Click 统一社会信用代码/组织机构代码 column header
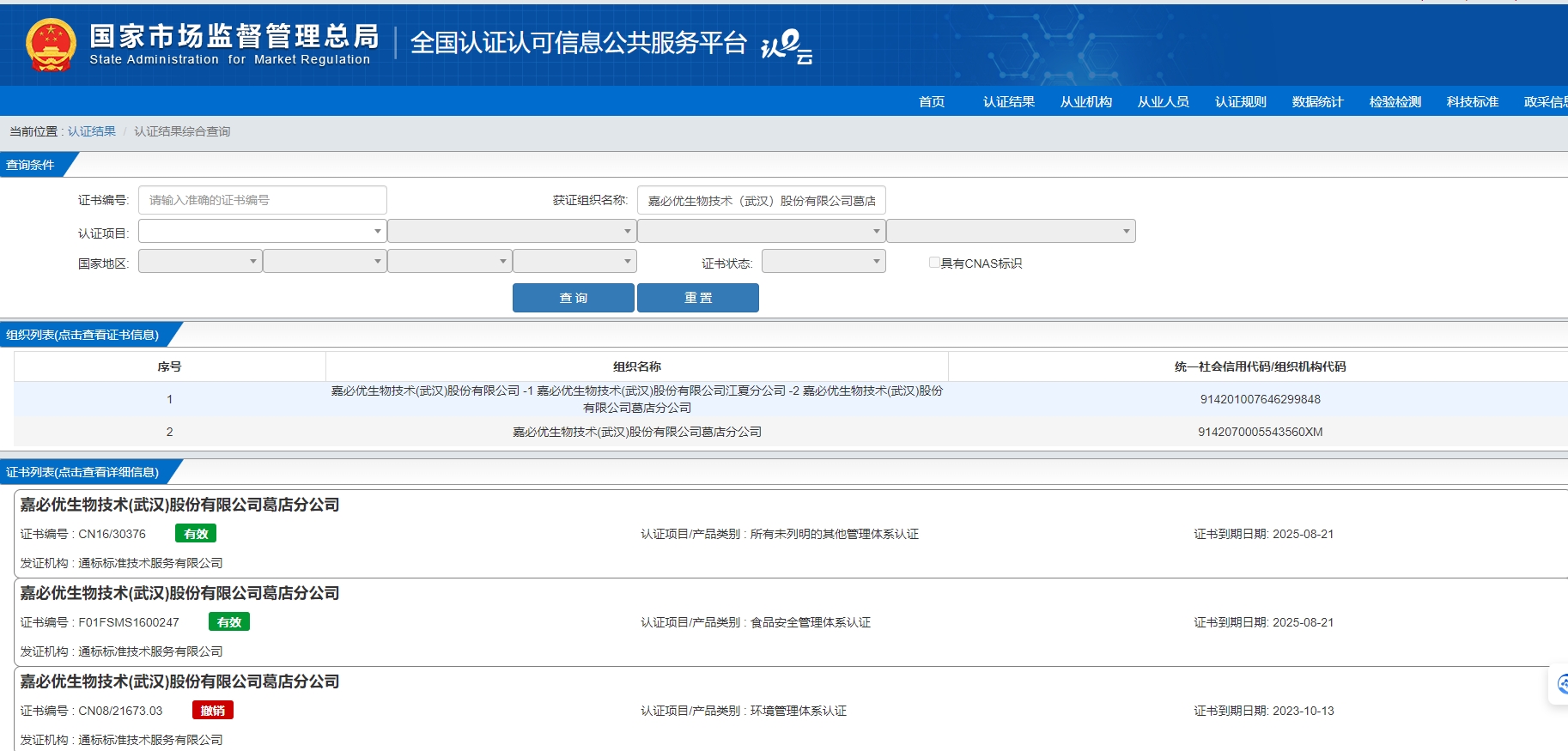Viewport: 1568px width, 751px height. (1260, 366)
